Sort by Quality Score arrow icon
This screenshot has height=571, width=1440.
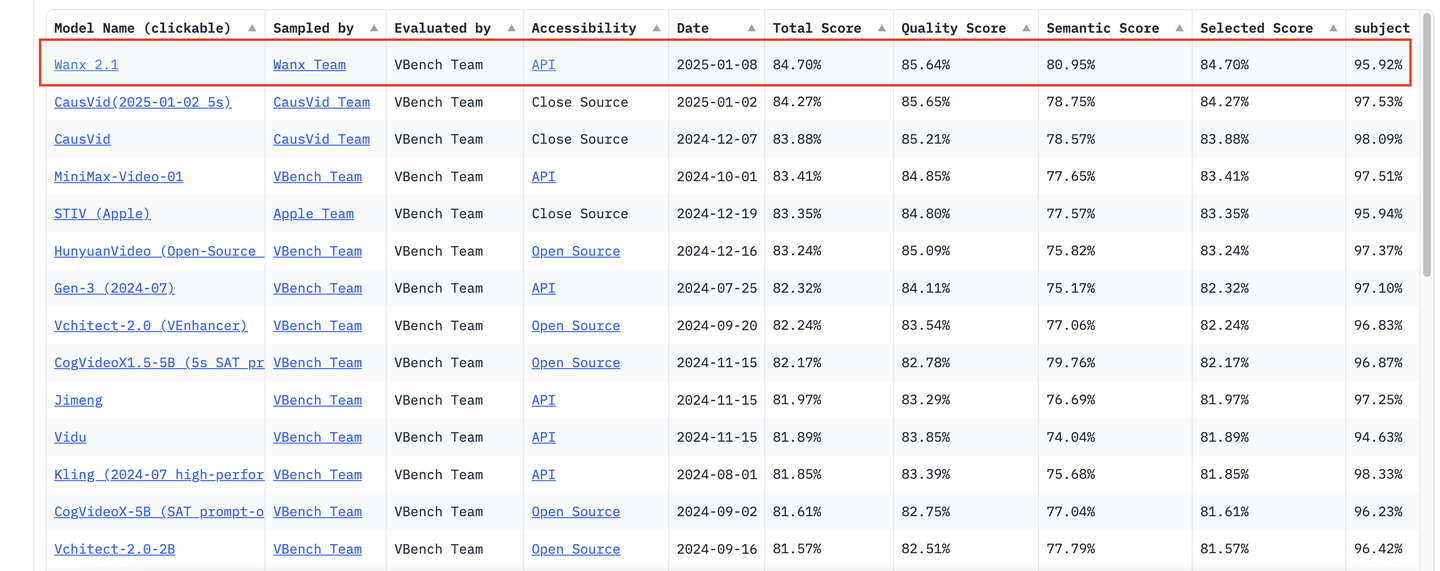1026,28
